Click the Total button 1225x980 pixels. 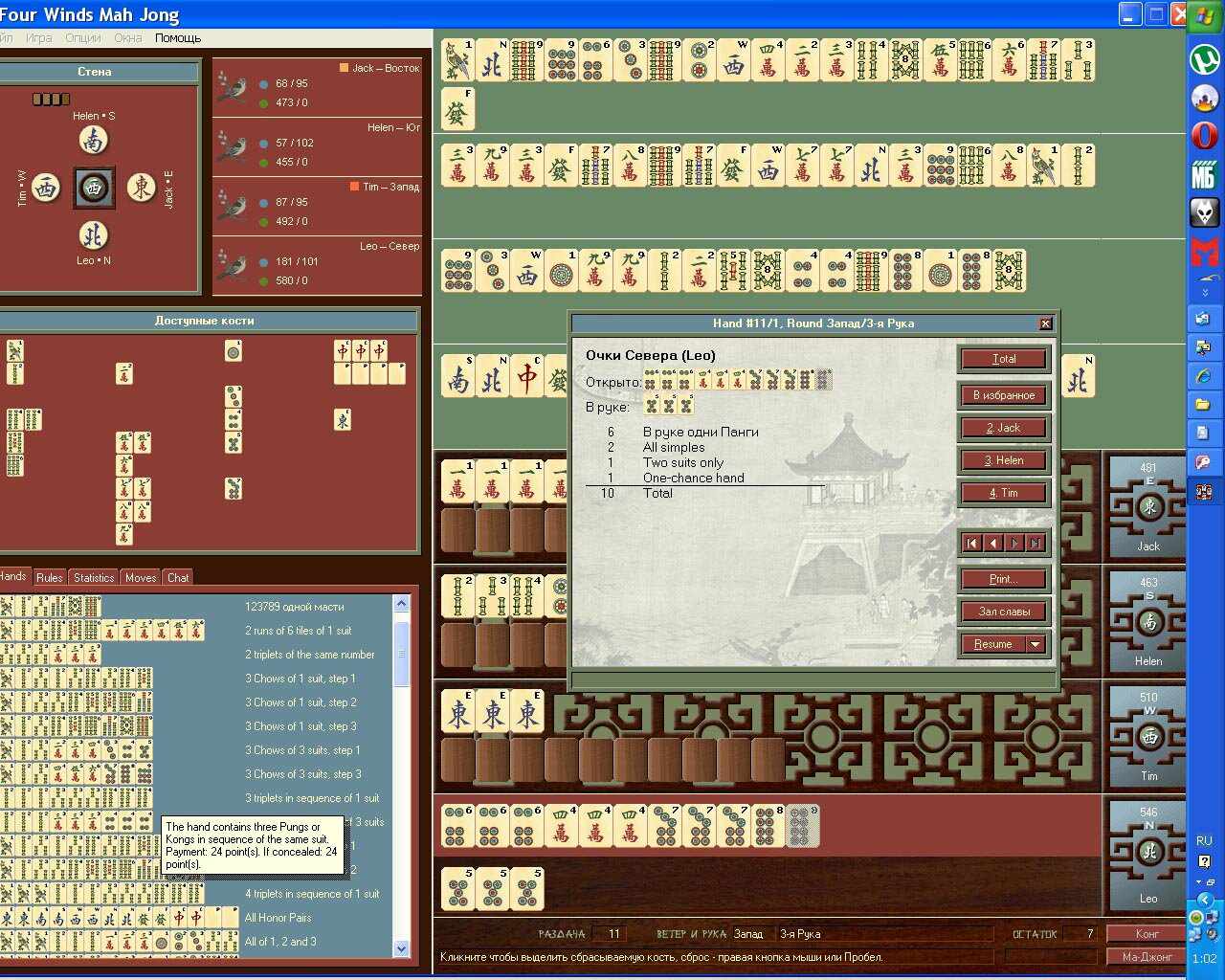pyautogui.click(x=1004, y=359)
